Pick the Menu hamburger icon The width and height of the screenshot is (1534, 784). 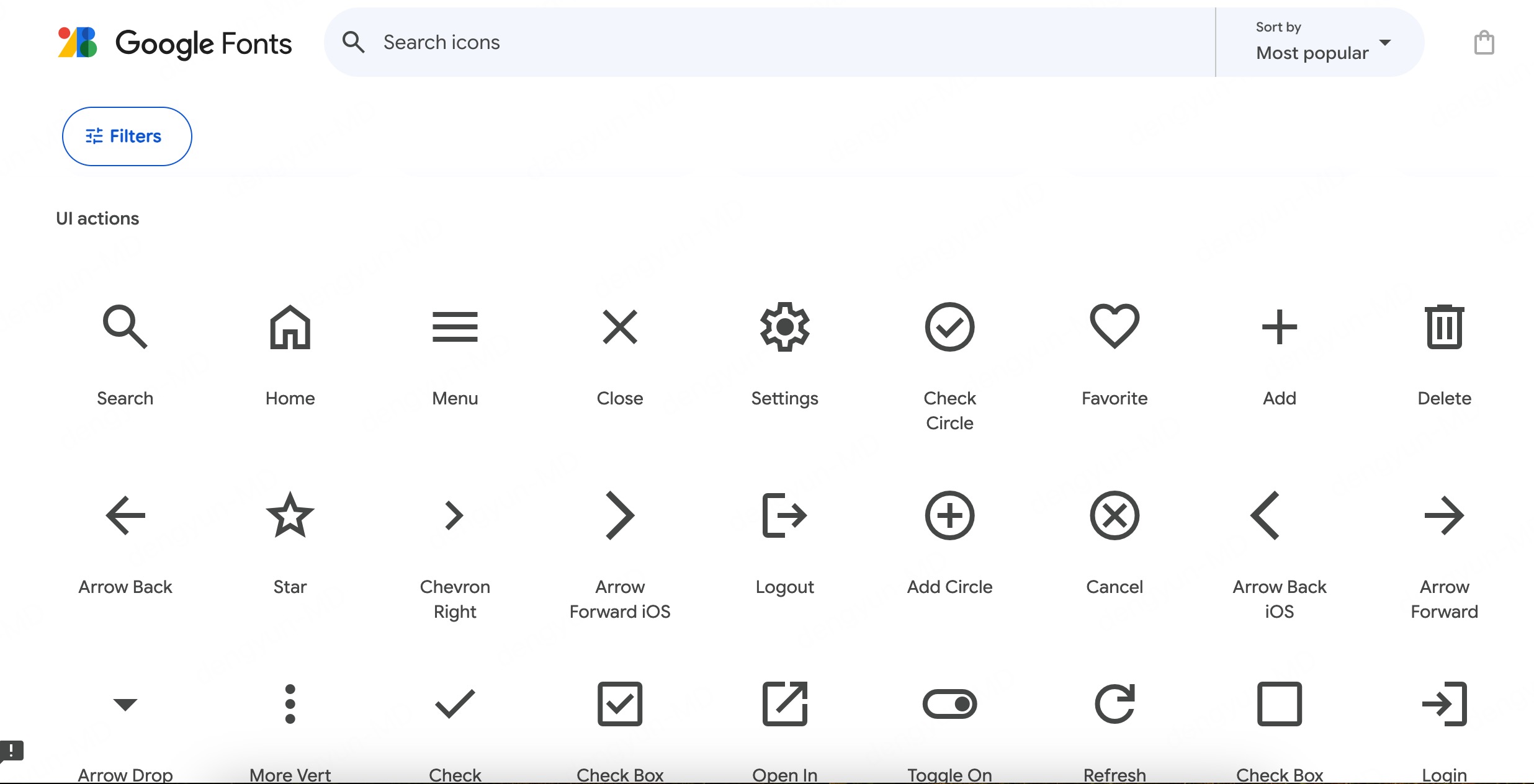click(x=455, y=327)
